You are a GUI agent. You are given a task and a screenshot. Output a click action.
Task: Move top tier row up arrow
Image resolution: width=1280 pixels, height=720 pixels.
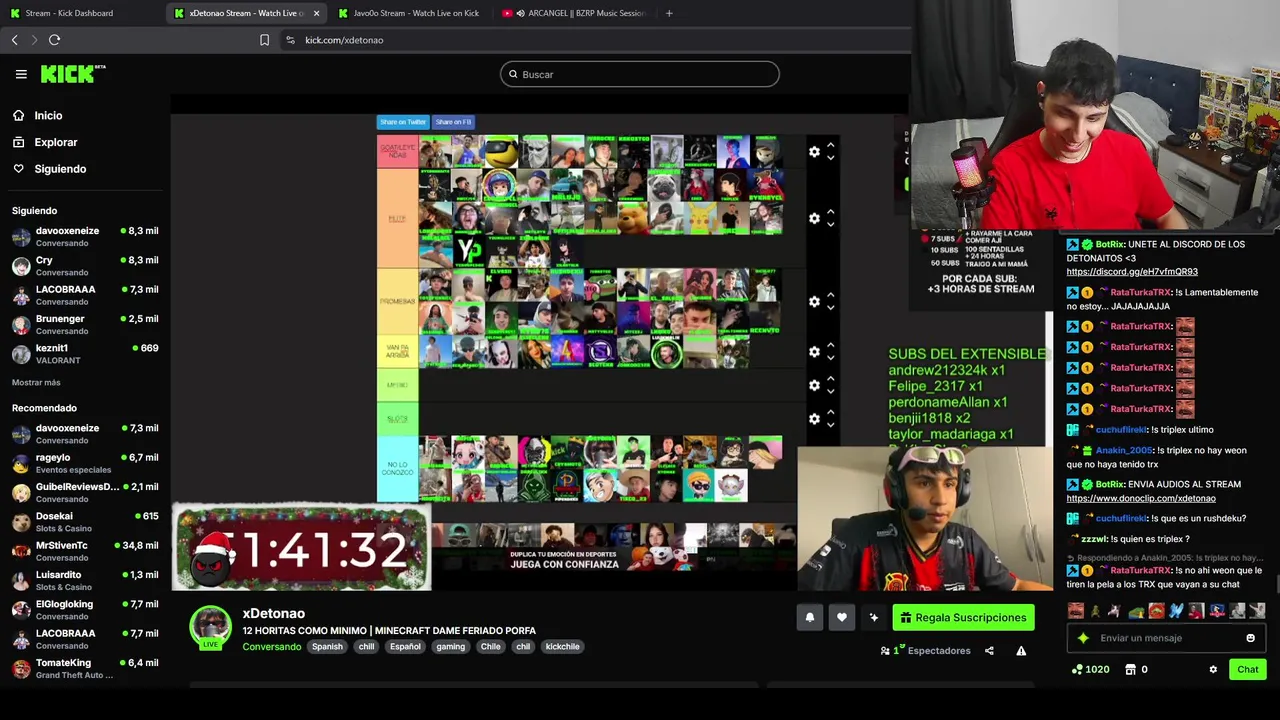point(830,146)
